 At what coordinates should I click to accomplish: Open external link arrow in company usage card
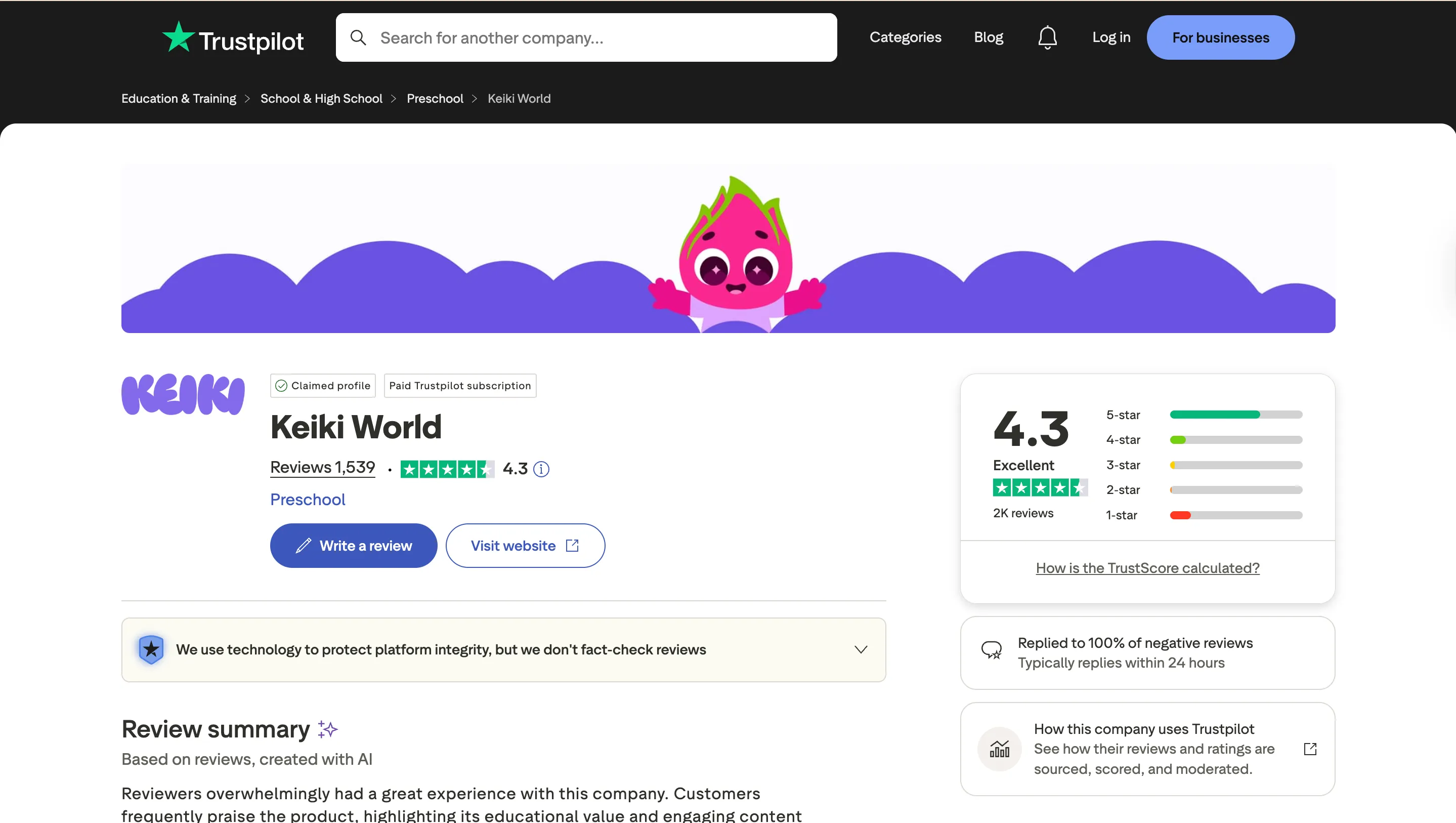pyautogui.click(x=1310, y=749)
